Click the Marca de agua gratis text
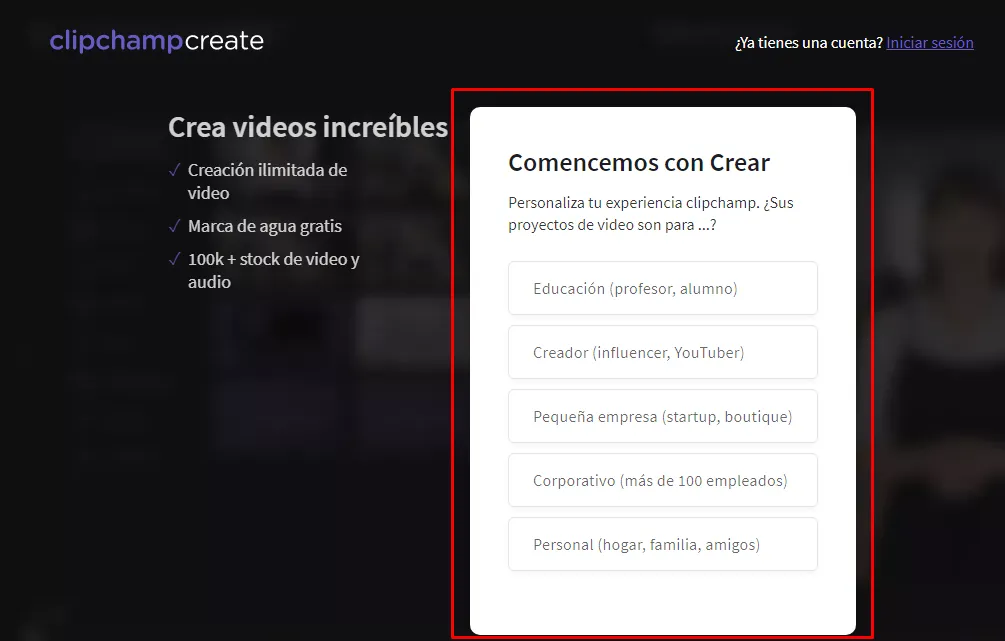 (x=265, y=226)
